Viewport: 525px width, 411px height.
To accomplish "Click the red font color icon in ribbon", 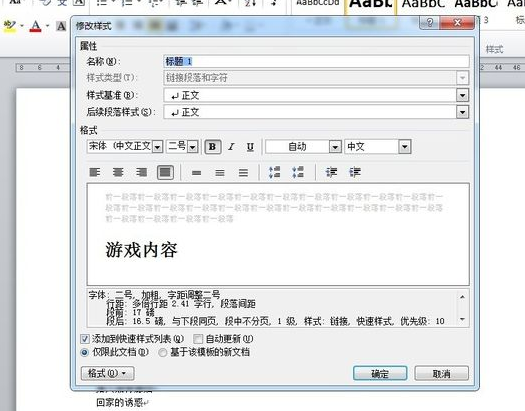I will click(35, 26).
